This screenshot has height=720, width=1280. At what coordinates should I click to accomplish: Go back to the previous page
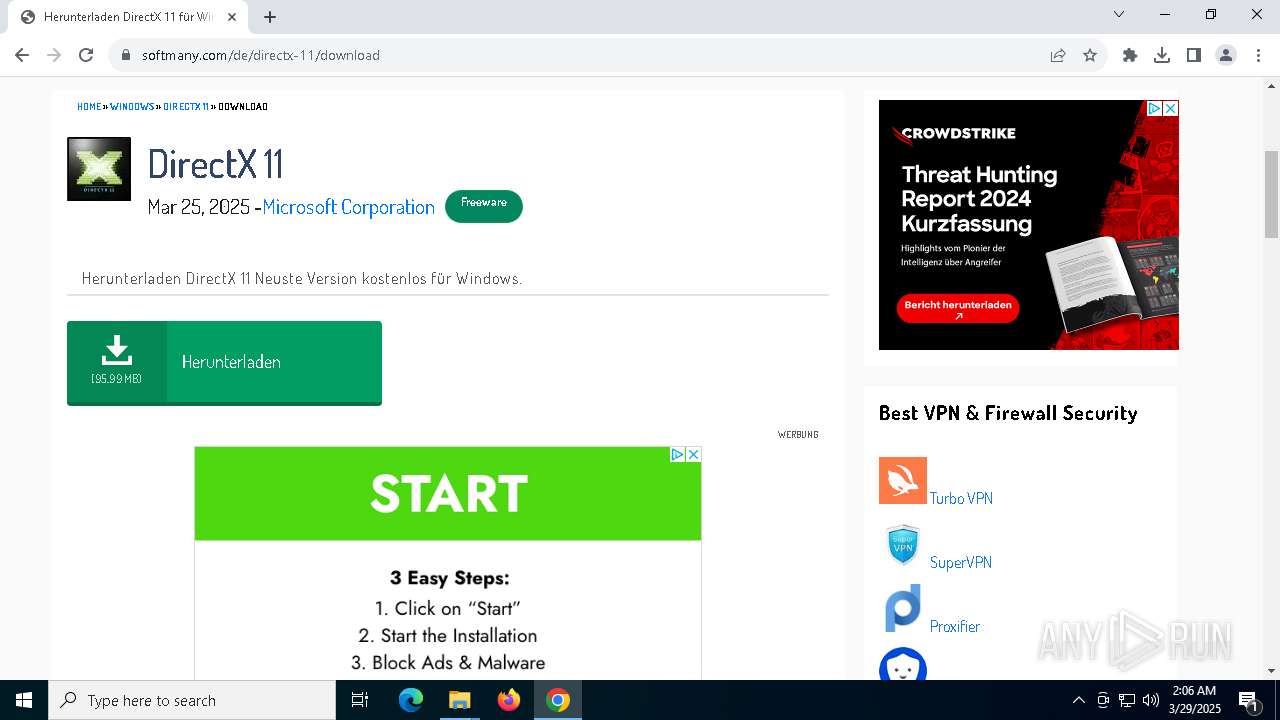(x=22, y=55)
